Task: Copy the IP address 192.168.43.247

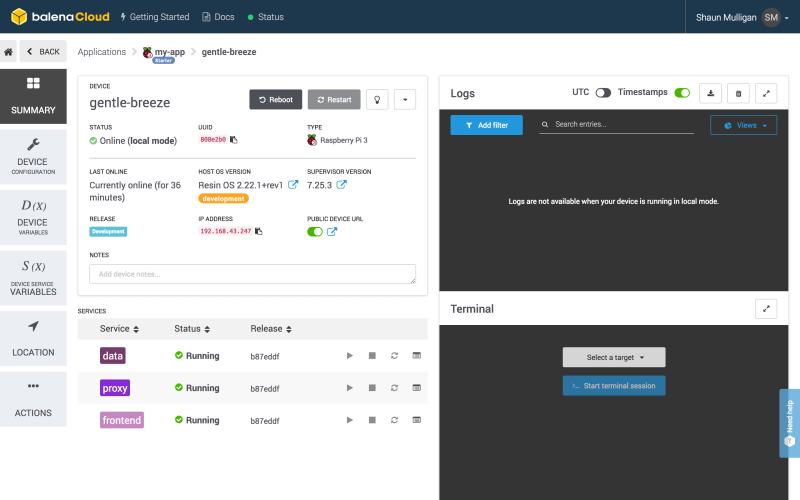Action: click(x=259, y=231)
